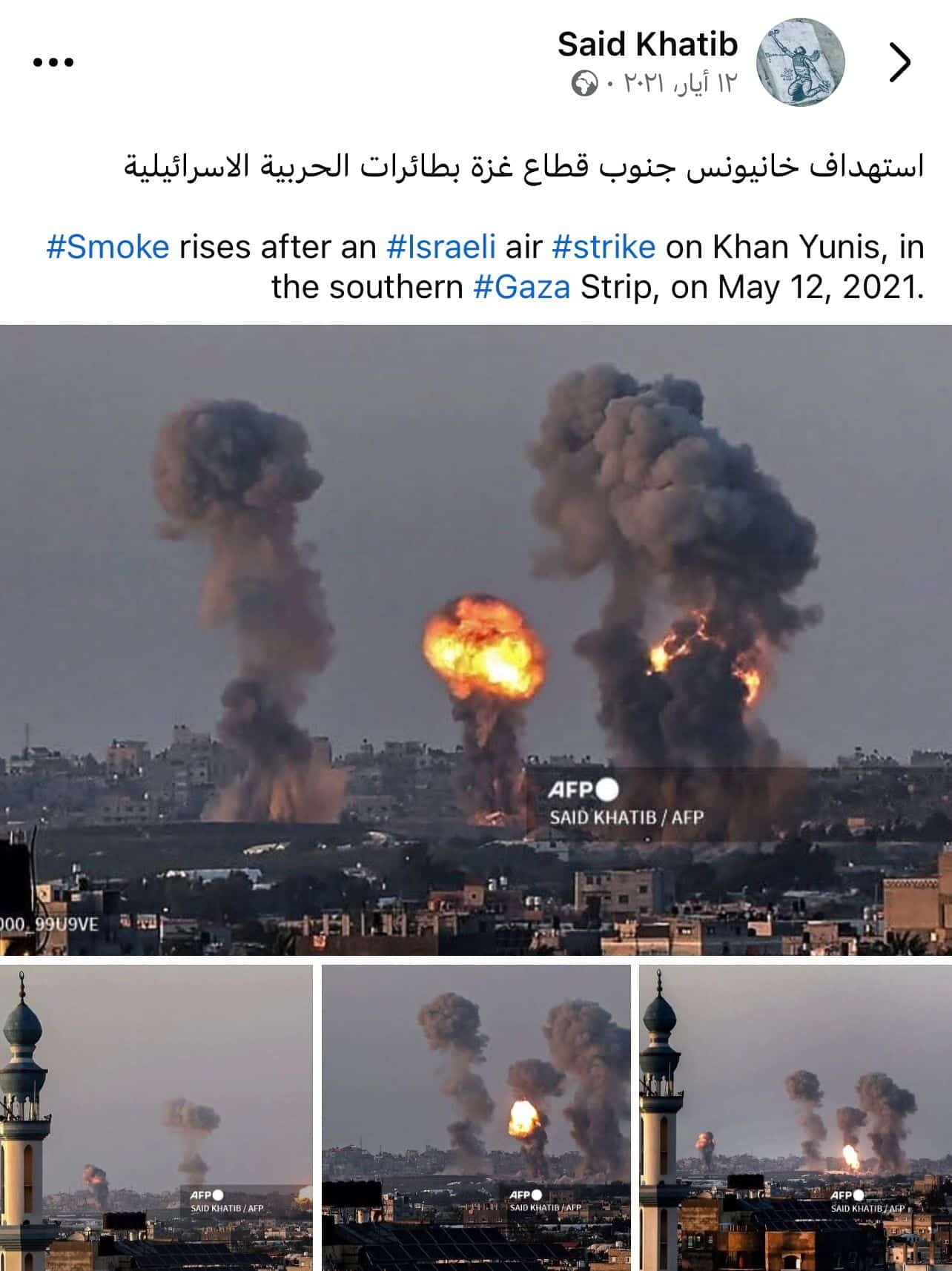This screenshot has height=1271, width=952.
Task: Tap the #Israeli hashtag
Action: point(441,247)
